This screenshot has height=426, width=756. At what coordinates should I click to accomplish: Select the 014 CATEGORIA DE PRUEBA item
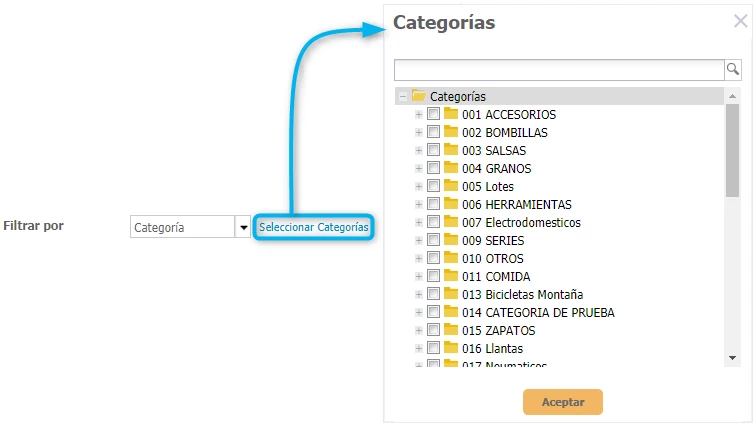pos(538,313)
